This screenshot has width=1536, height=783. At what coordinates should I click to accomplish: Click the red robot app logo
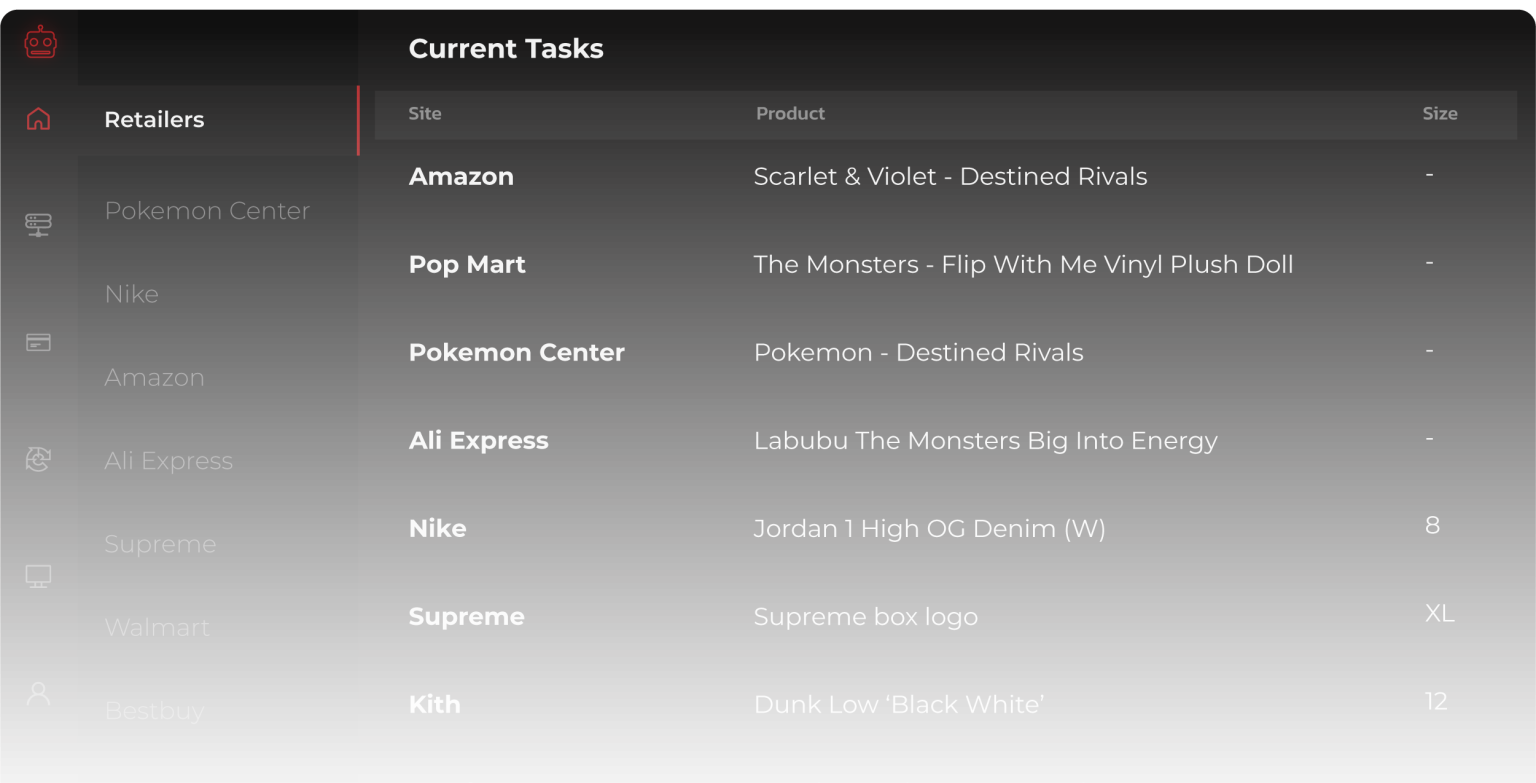[38, 42]
